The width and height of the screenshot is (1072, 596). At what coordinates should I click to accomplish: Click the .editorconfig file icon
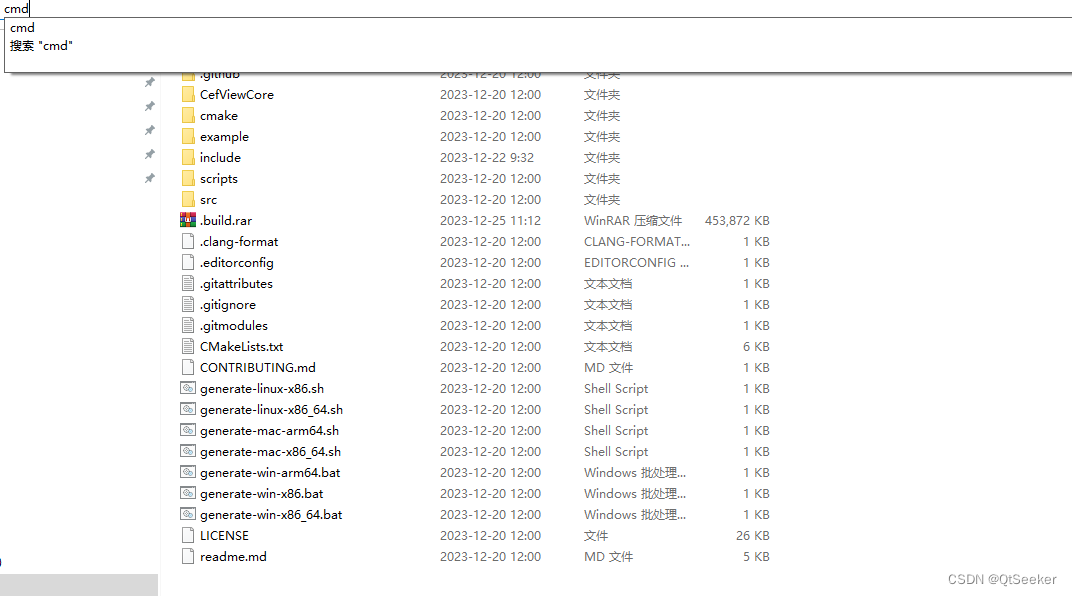(188, 262)
